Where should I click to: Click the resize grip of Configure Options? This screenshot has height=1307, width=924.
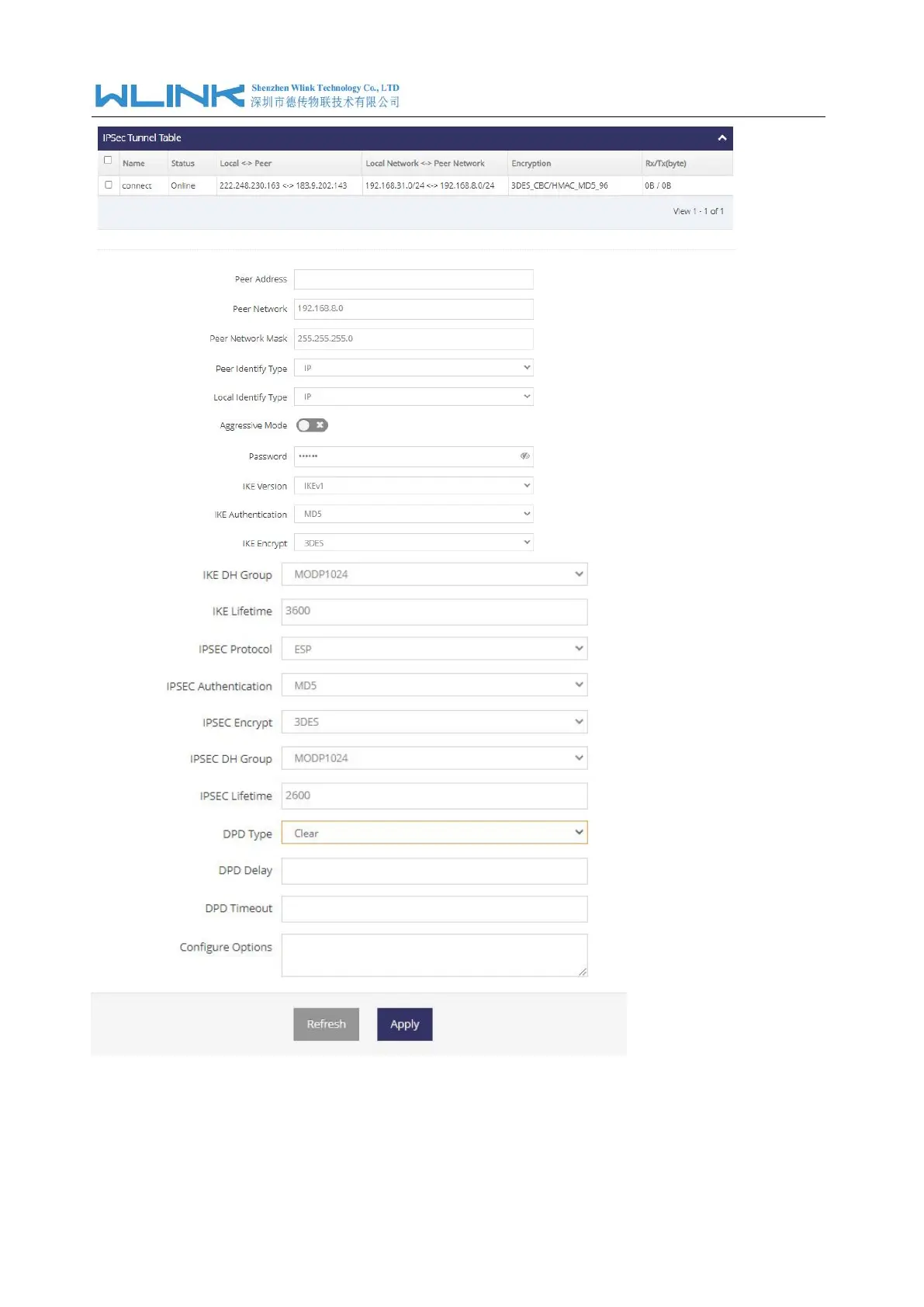point(583,972)
